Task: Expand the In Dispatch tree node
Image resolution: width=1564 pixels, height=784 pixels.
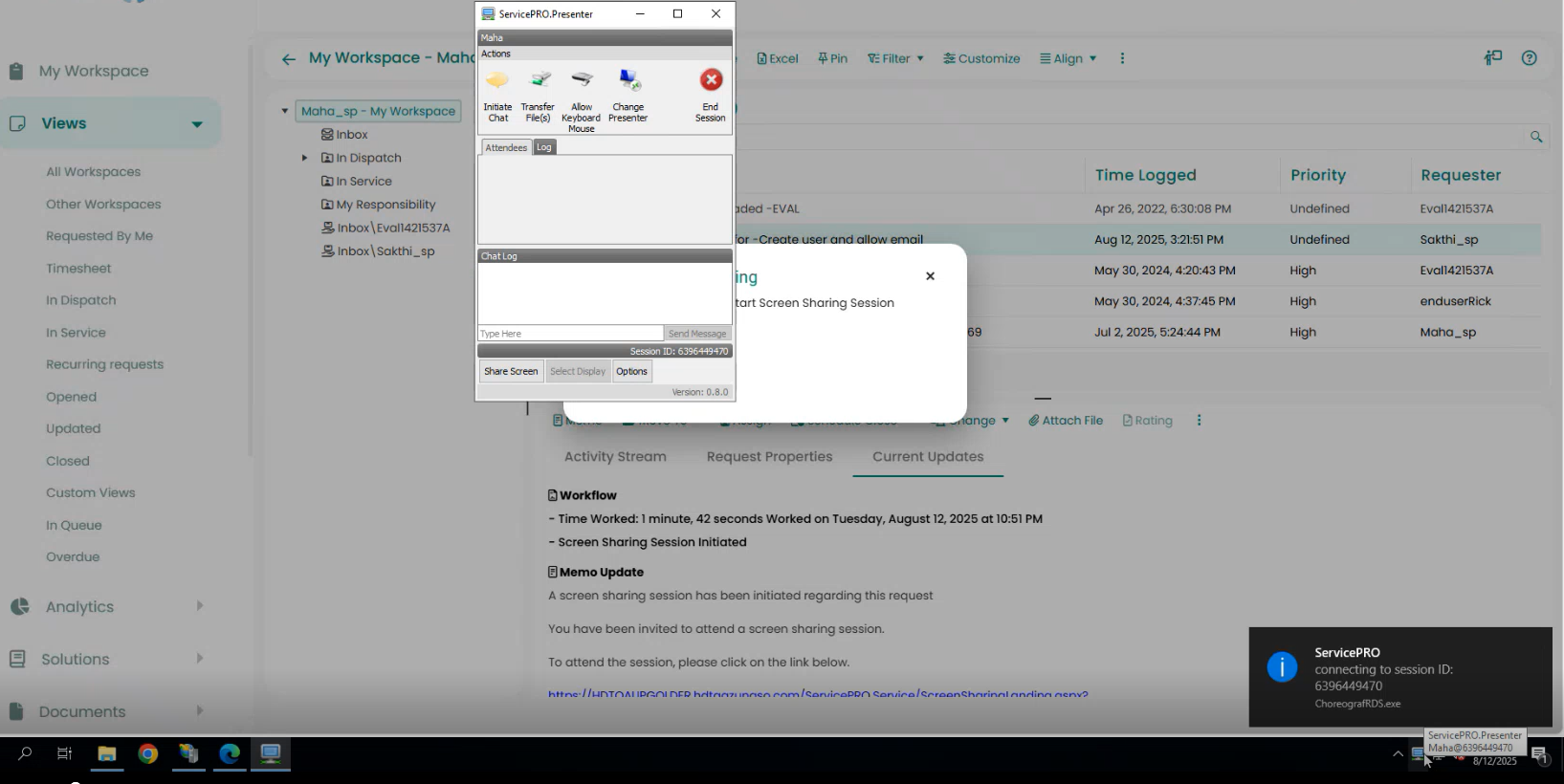Action: (x=304, y=158)
